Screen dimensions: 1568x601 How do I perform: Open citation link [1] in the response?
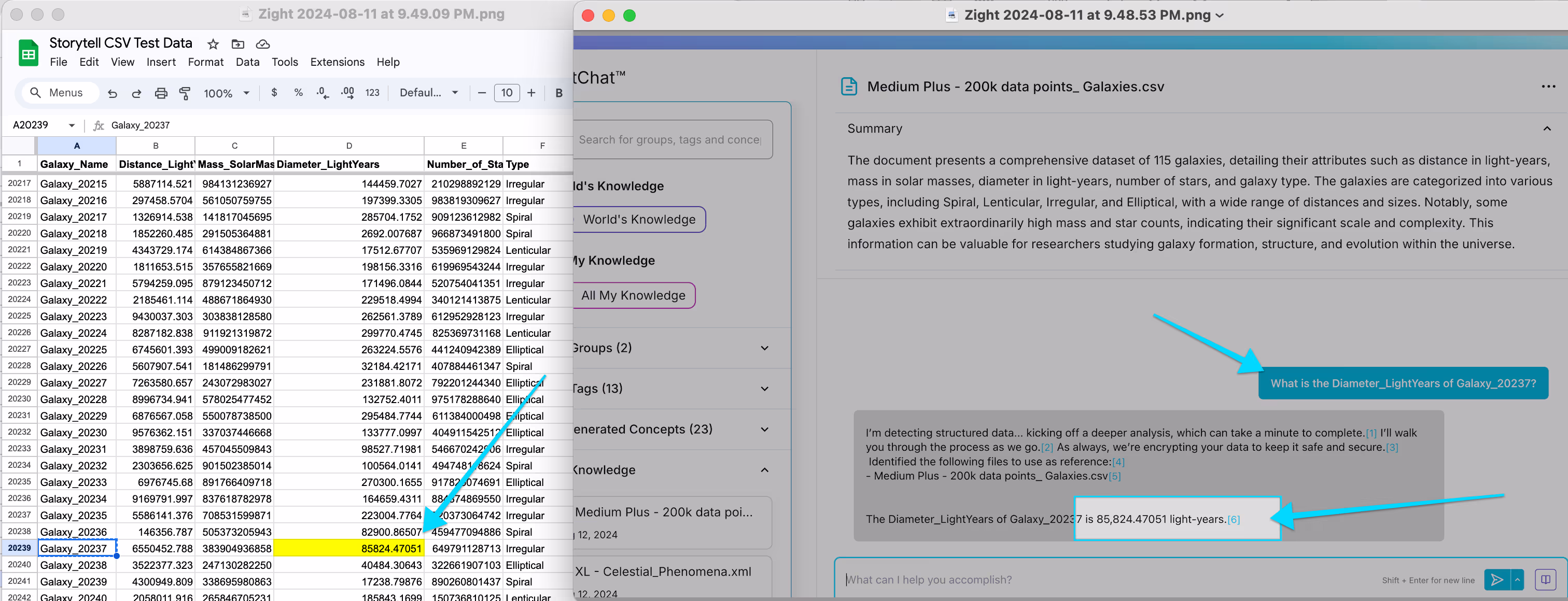(1371, 433)
